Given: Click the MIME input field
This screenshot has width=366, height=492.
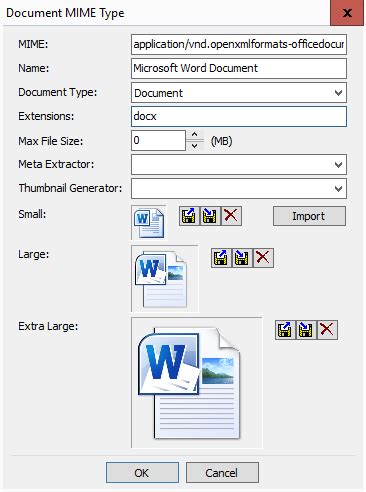Looking at the screenshot, I should [239, 44].
